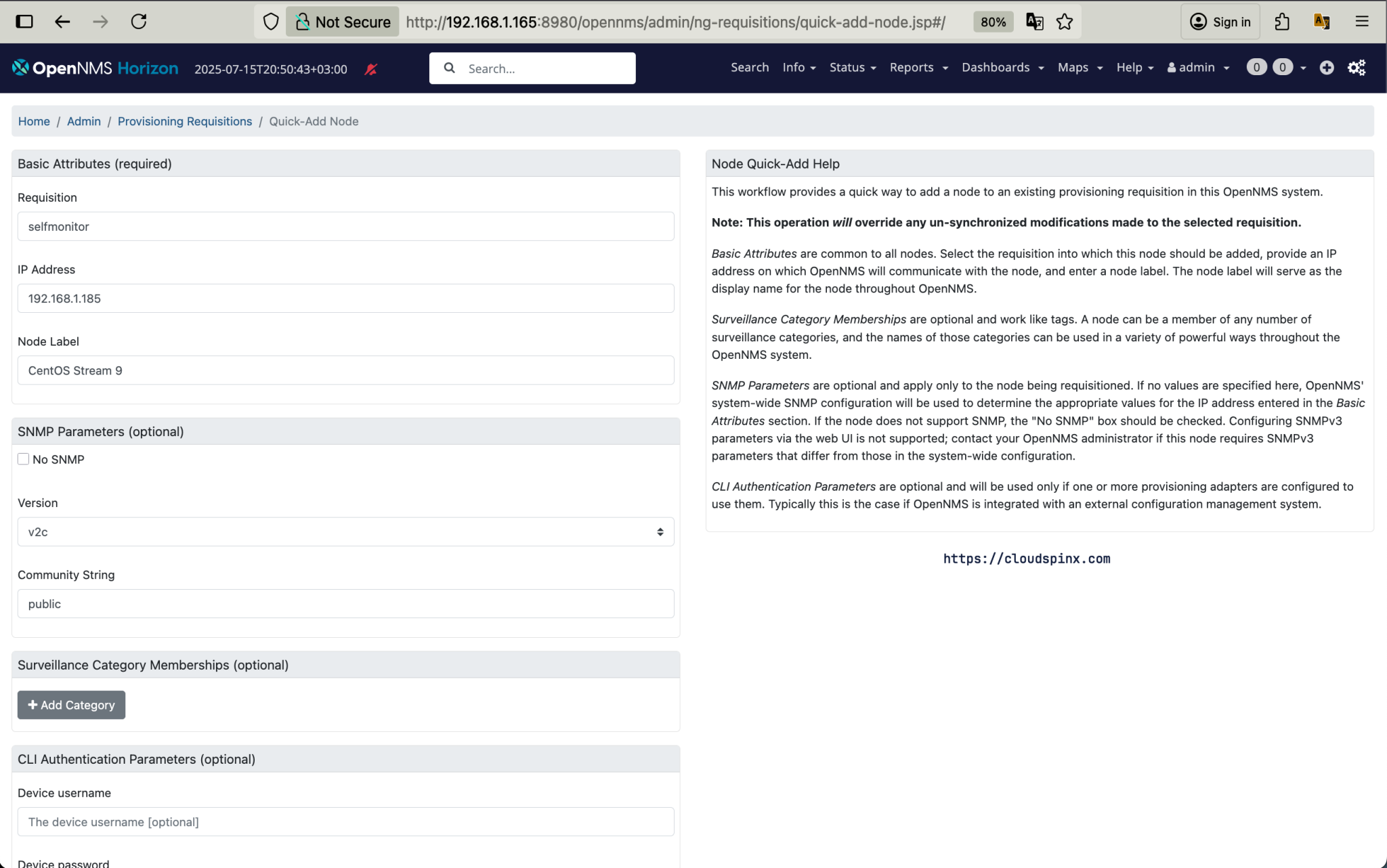Expand the alarm counter dropdown caret

coord(1304,68)
